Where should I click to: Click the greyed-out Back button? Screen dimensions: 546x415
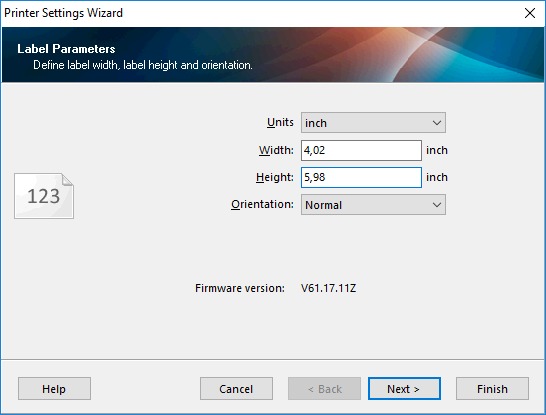pyautogui.click(x=324, y=389)
